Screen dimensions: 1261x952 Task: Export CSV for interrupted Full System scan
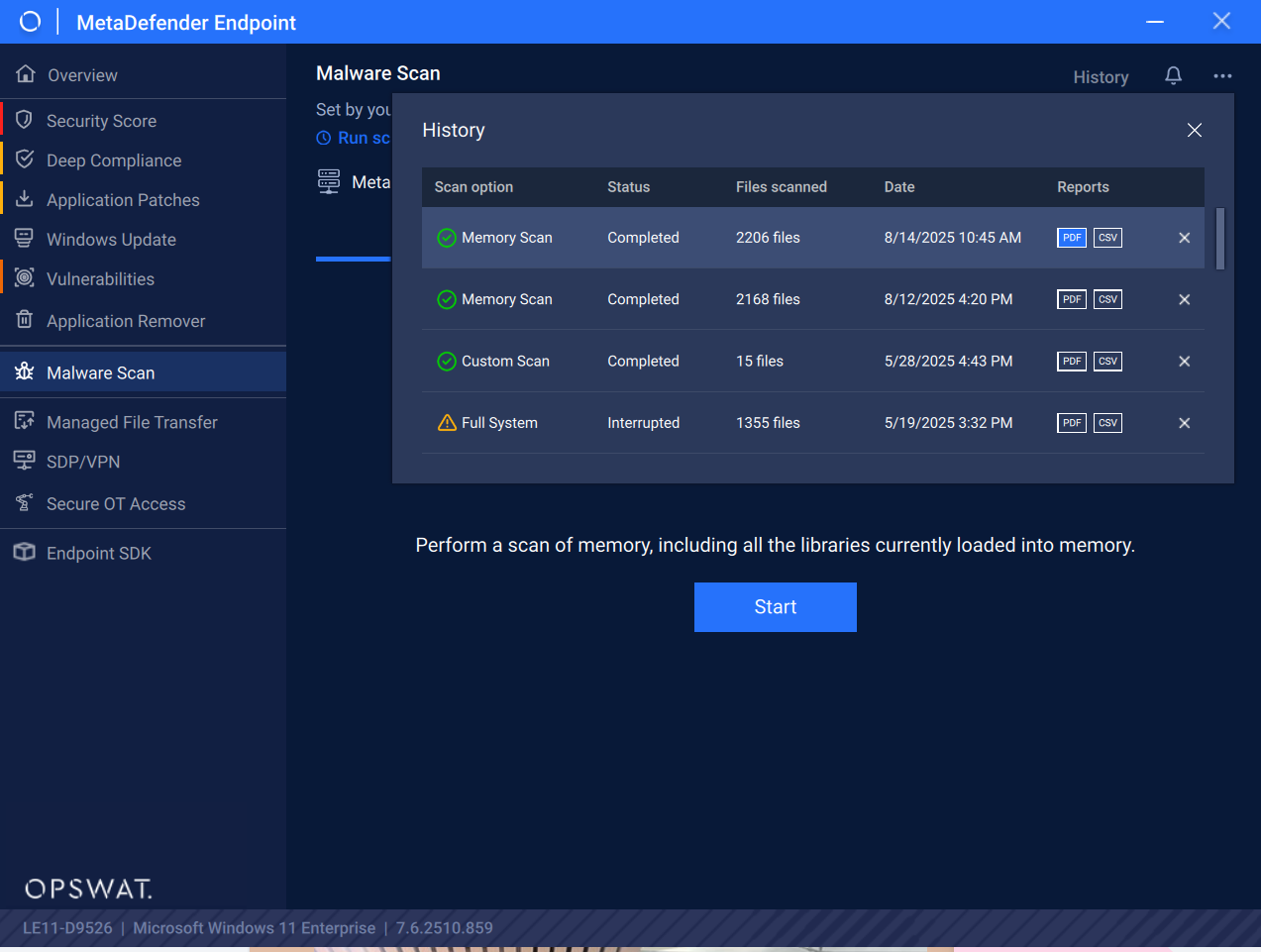[x=1107, y=423]
